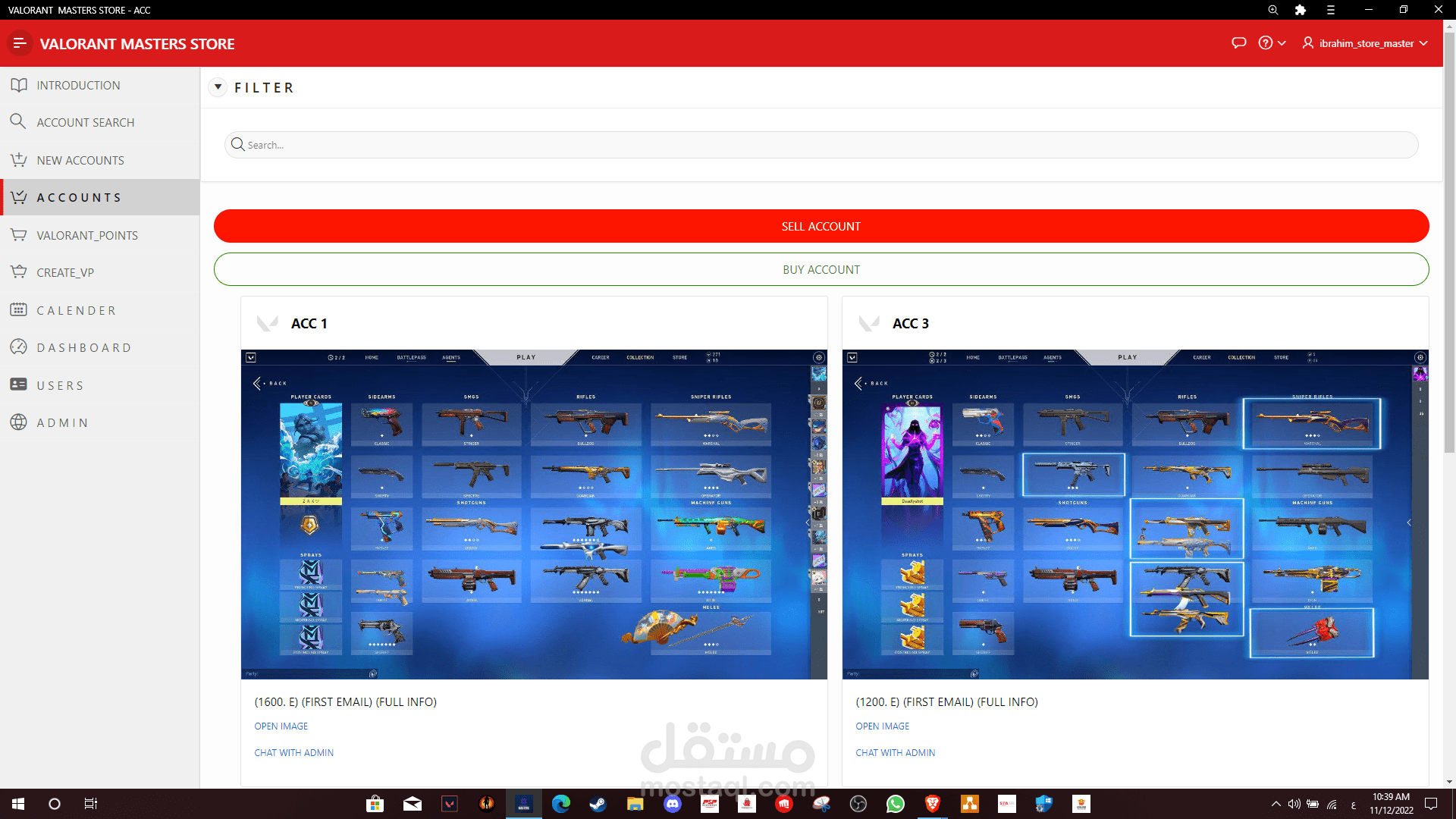Image resolution: width=1456 pixels, height=819 pixels.
Task: Click the extensions puzzle icon in title bar
Action: pos(1301,10)
